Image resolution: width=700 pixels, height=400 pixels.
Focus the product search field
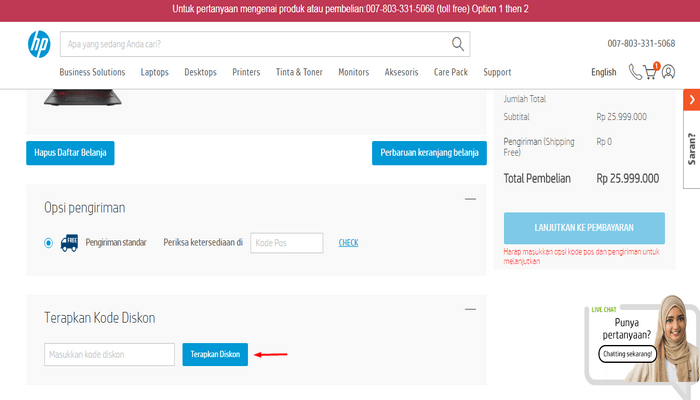tap(265, 44)
